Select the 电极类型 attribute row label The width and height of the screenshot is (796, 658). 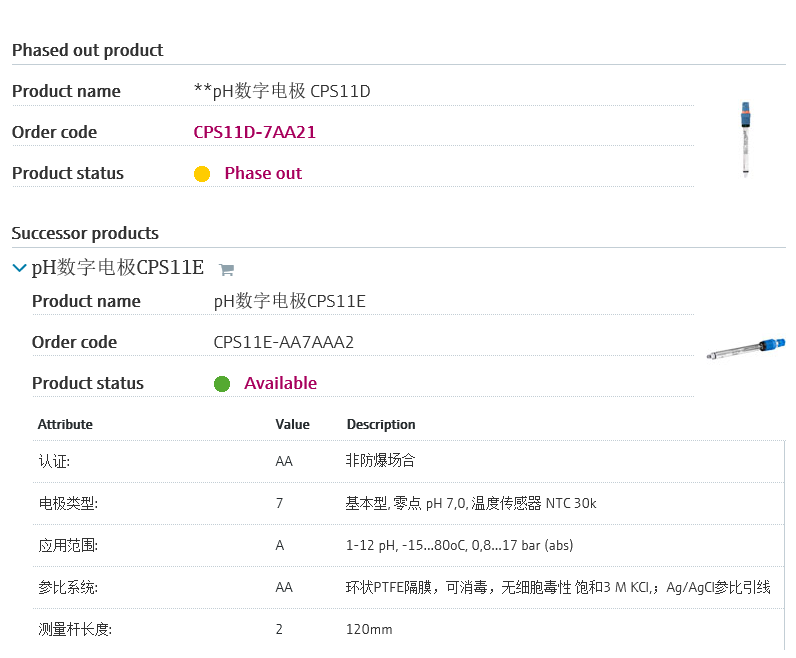pos(68,503)
